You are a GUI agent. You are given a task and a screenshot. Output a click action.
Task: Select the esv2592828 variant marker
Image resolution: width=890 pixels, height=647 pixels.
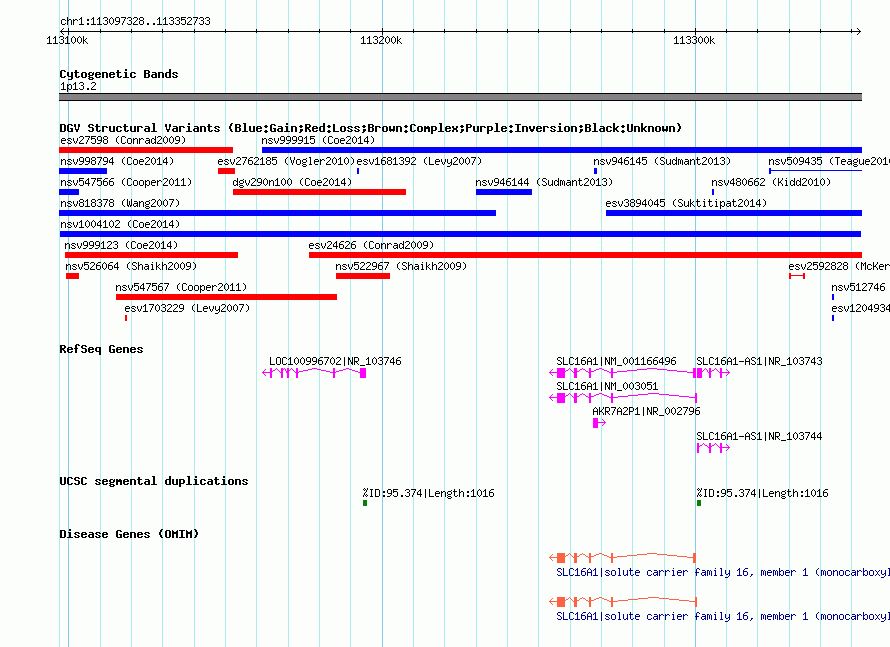(797, 276)
